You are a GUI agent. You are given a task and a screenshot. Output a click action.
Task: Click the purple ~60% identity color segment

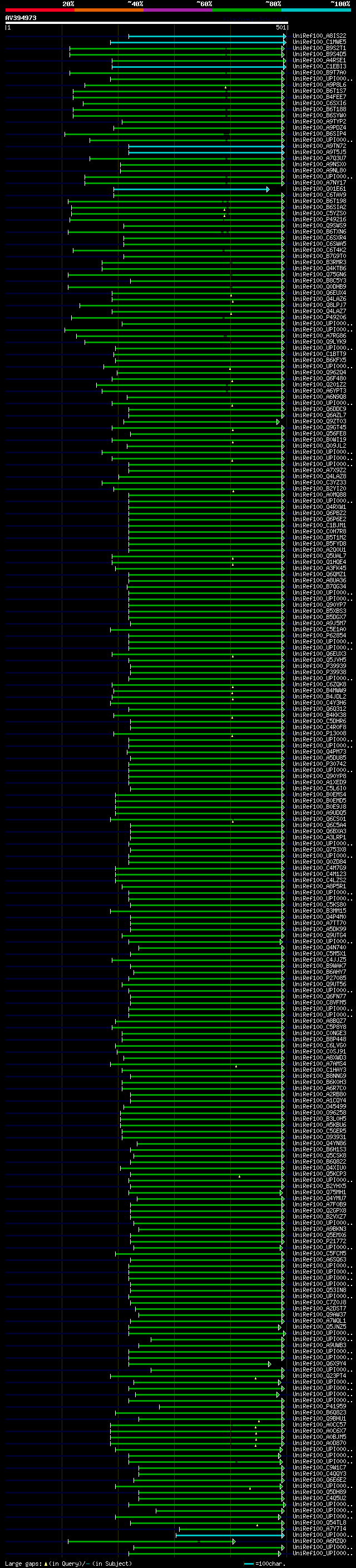[x=179, y=10]
